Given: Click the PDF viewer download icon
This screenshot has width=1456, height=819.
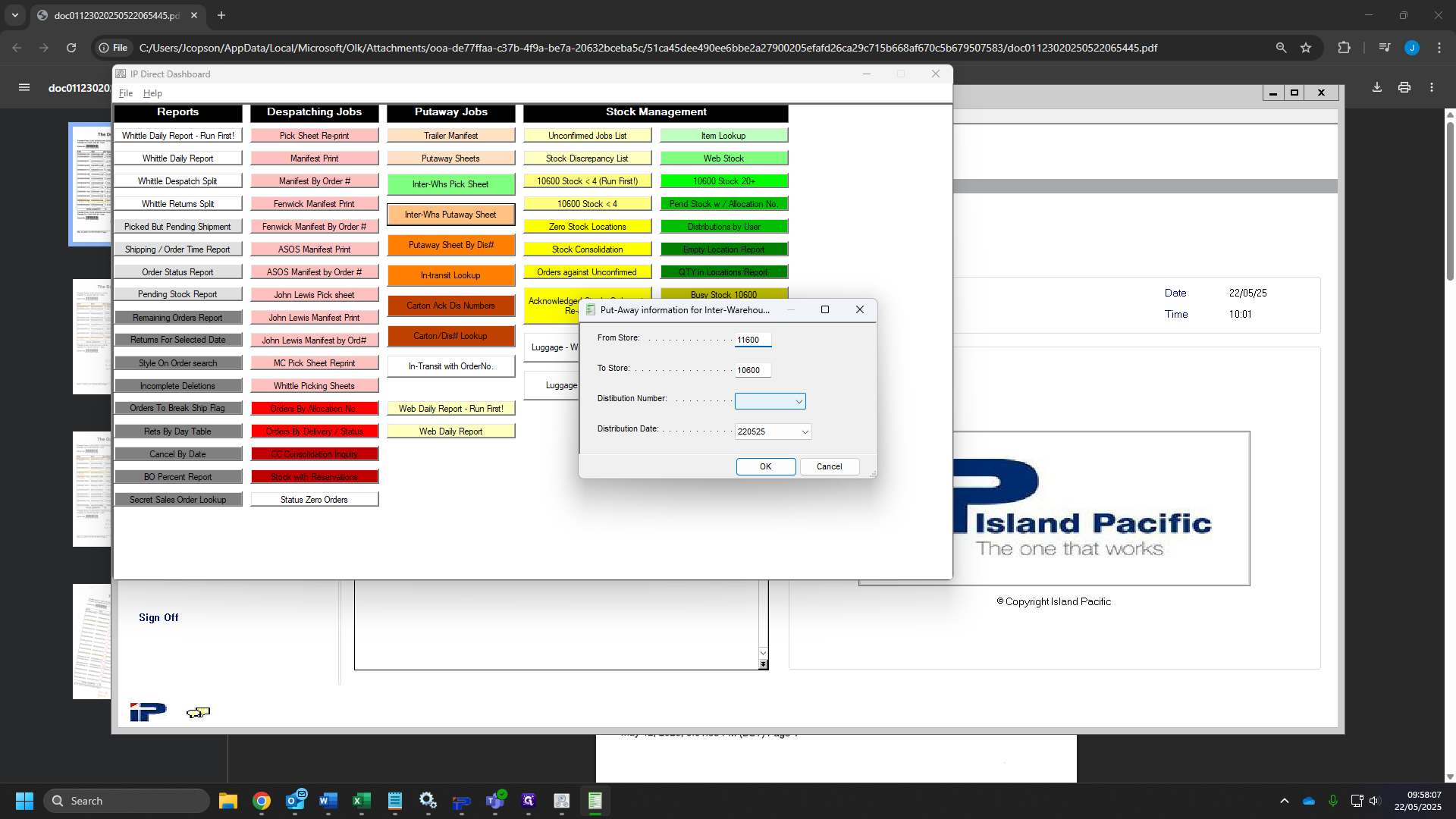Looking at the screenshot, I should tap(1377, 87).
